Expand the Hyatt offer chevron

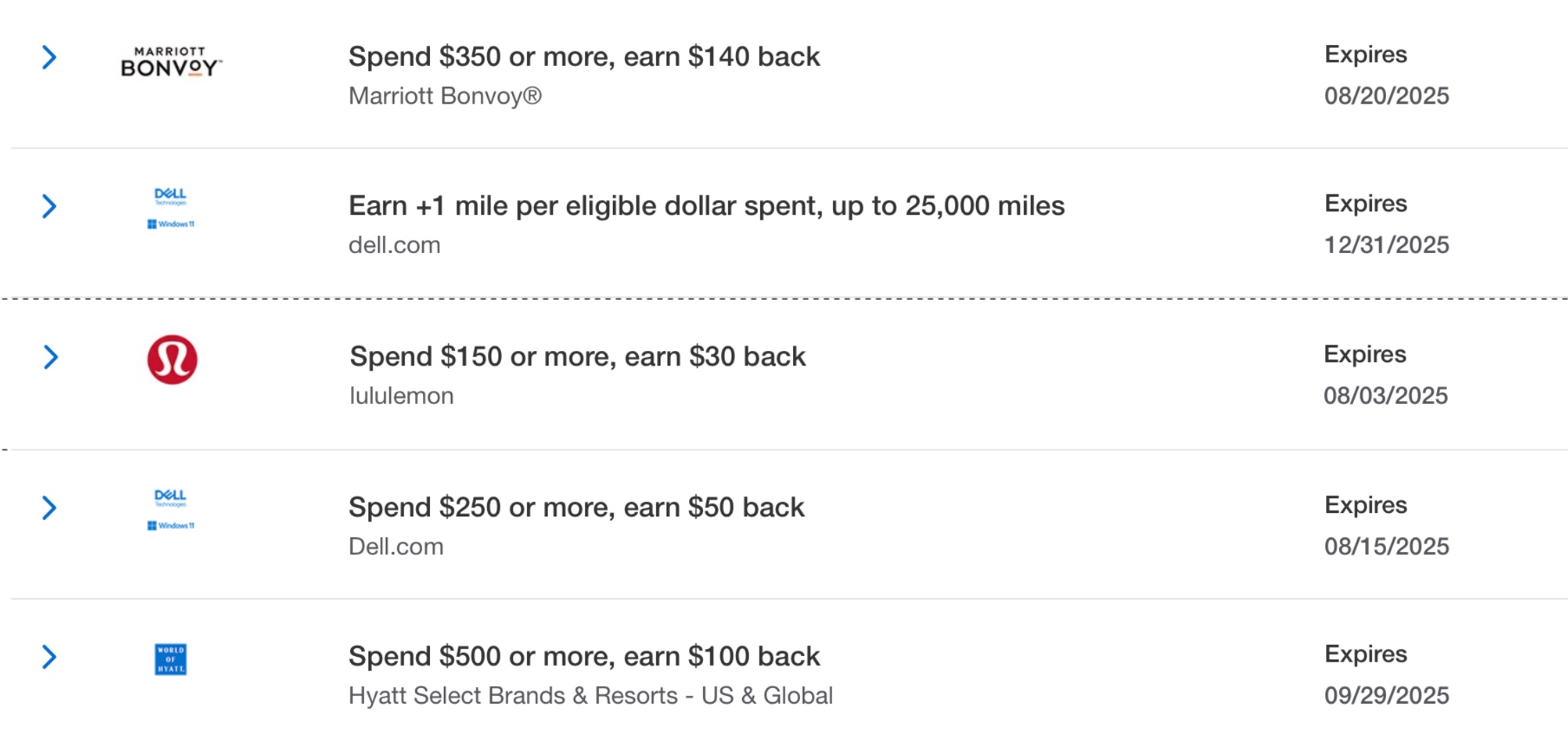[x=49, y=657]
